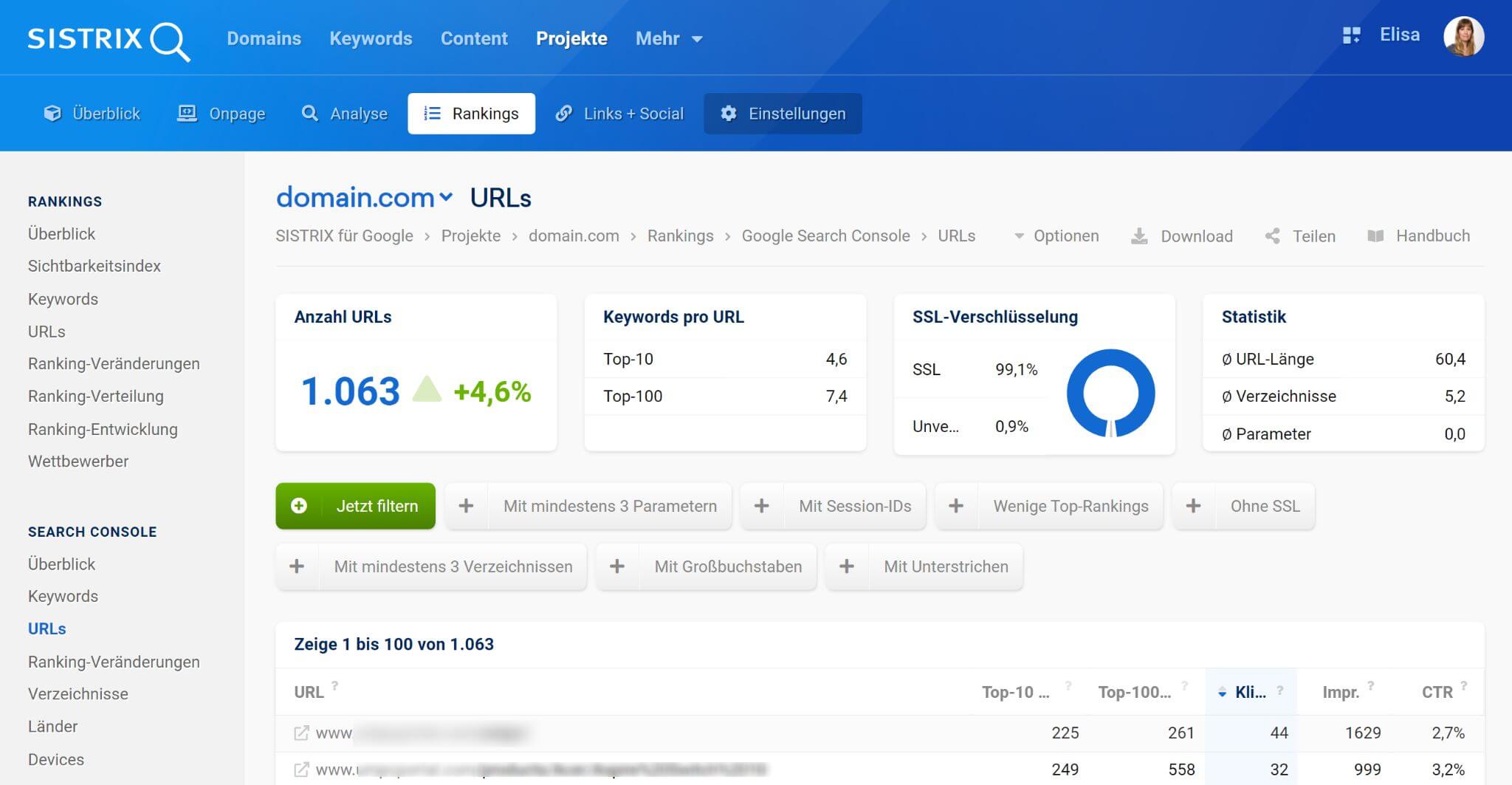This screenshot has height=785, width=1512.
Task: Open the Handbuch book icon
Action: (1375, 236)
